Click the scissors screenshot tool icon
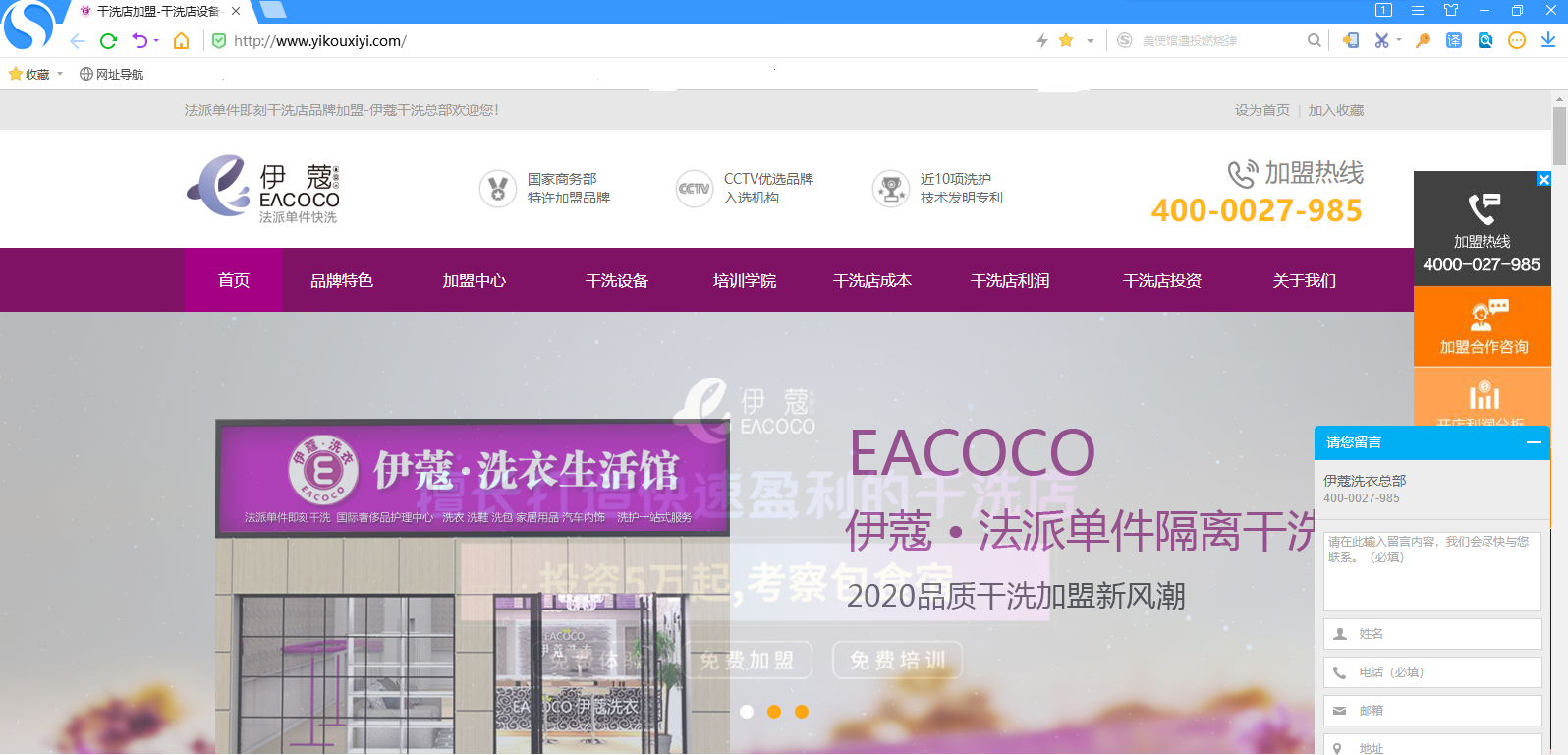 (1381, 40)
